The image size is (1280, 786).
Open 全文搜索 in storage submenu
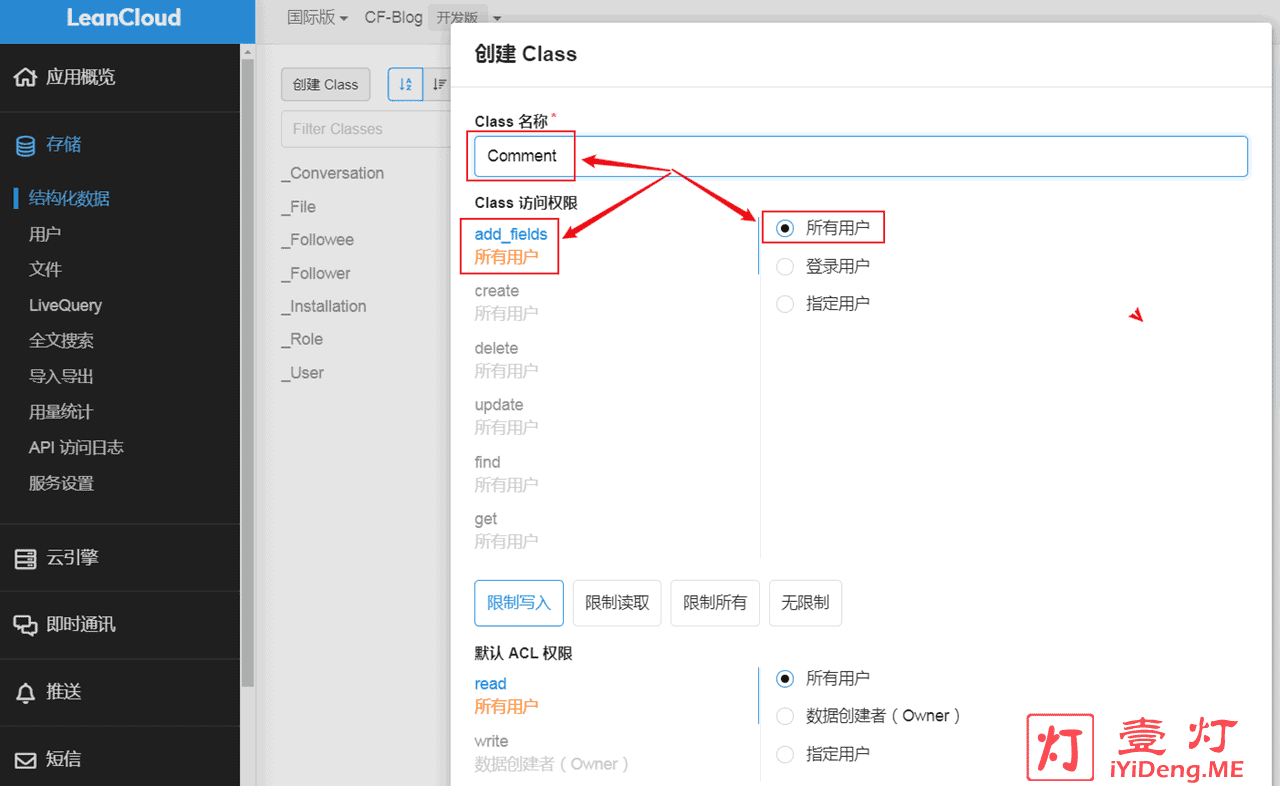click(x=61, y=341)
